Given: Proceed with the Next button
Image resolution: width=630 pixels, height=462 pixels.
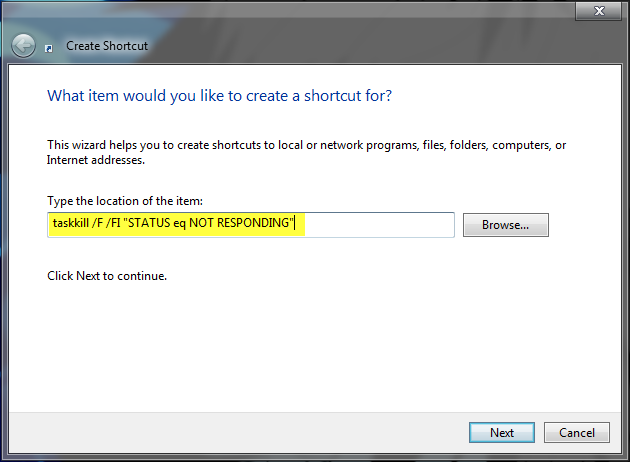Looking at the screenshot, I should tap(502, 432).
